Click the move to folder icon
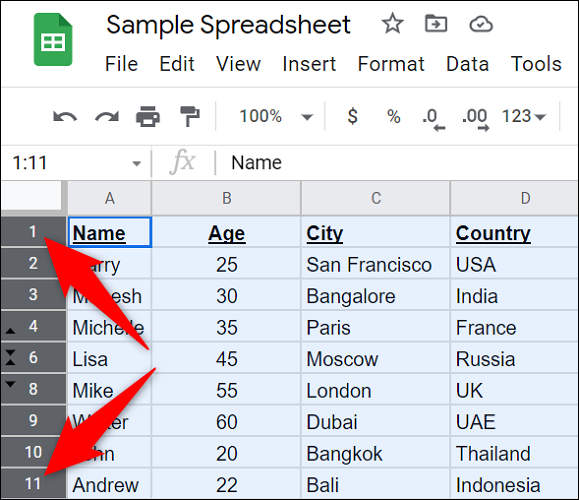579x500 pixels. [x=436, y=24]
